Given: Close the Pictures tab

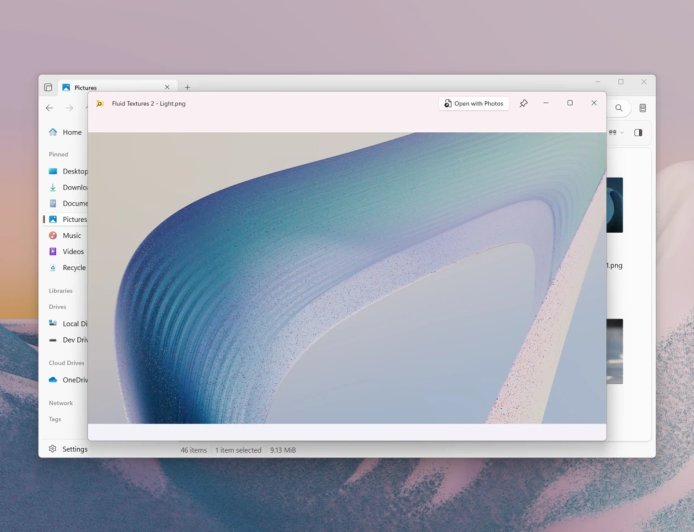Looking at the screenshot, I should tap(167, 87).
